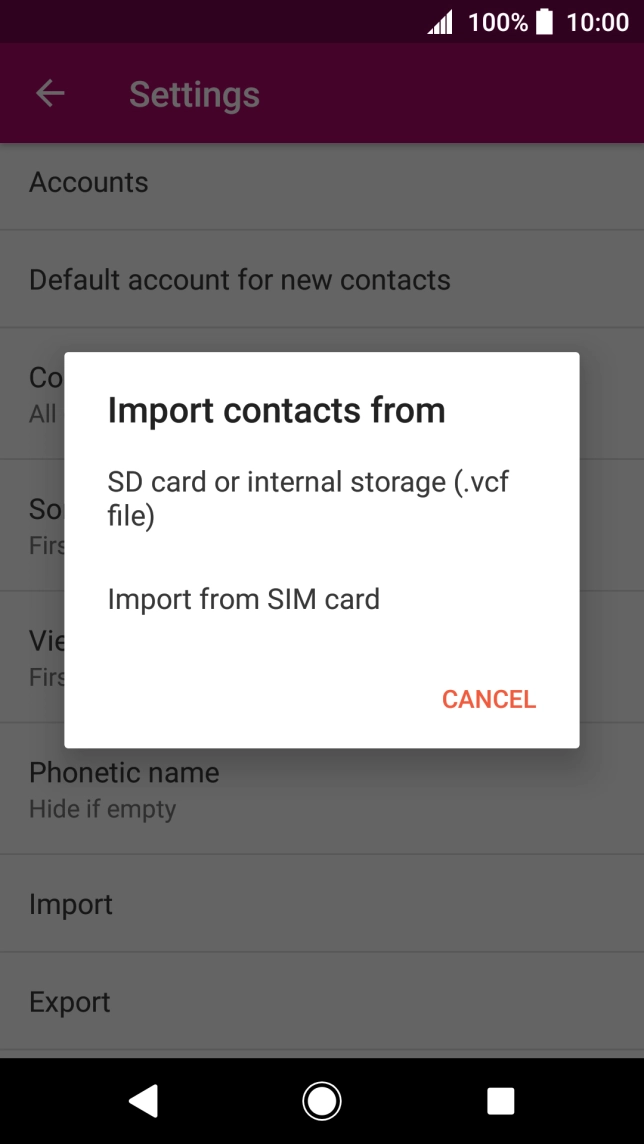The width and height of the screenshot is (644, 1144).
Task: Select Import from SIM card
Action: coord(244,599)
